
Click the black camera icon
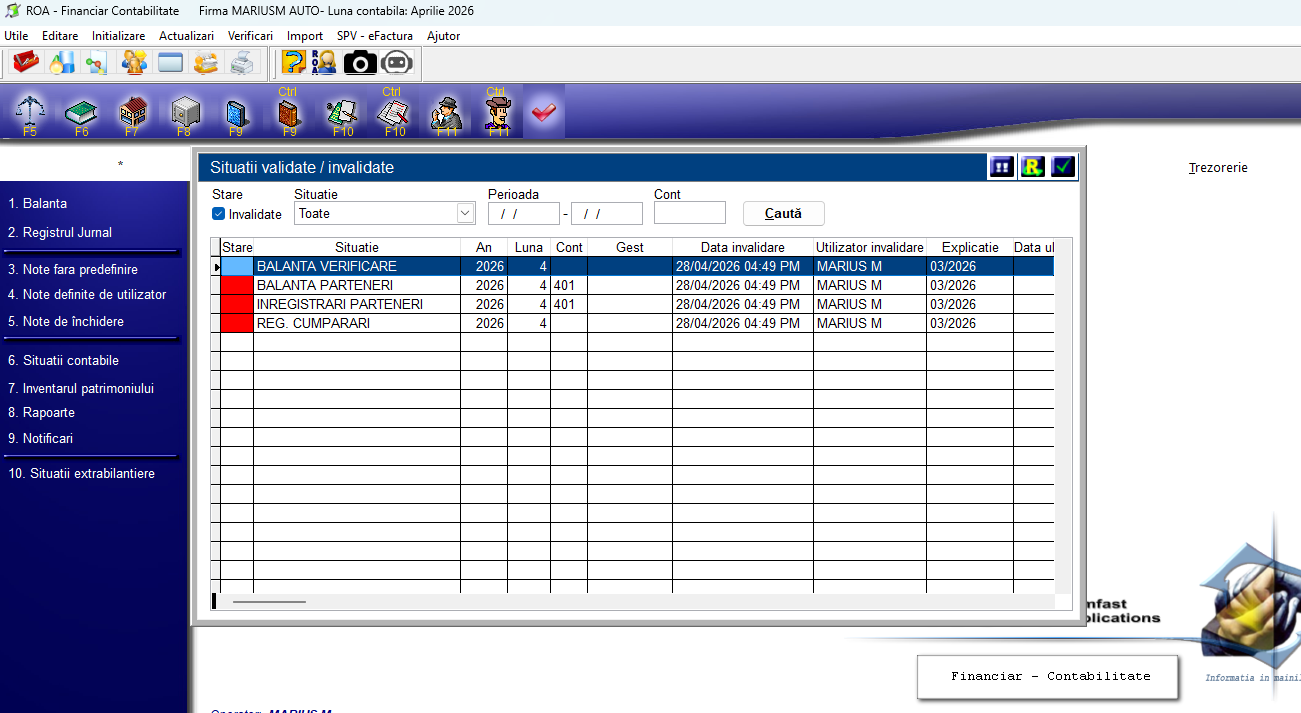pyautogui.click(x=360, y=63)
